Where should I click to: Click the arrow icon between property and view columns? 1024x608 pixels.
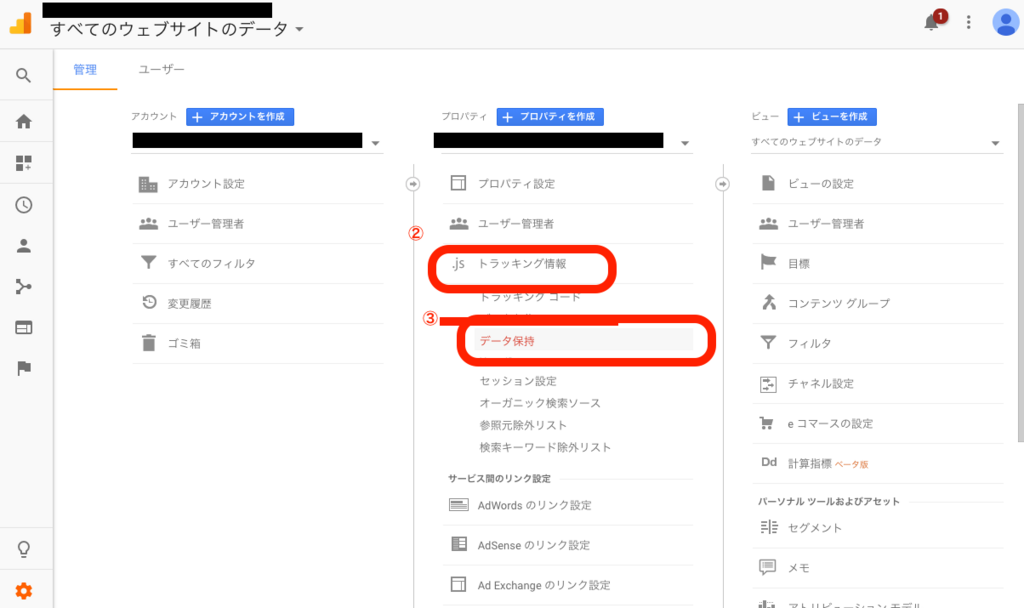[722, 184]
